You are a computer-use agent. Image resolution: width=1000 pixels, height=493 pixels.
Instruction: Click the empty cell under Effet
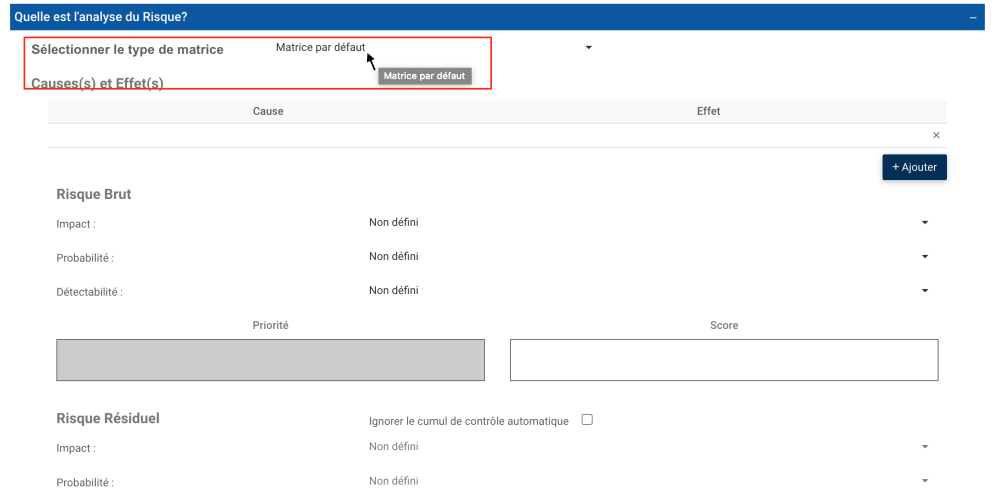point(708,135)
